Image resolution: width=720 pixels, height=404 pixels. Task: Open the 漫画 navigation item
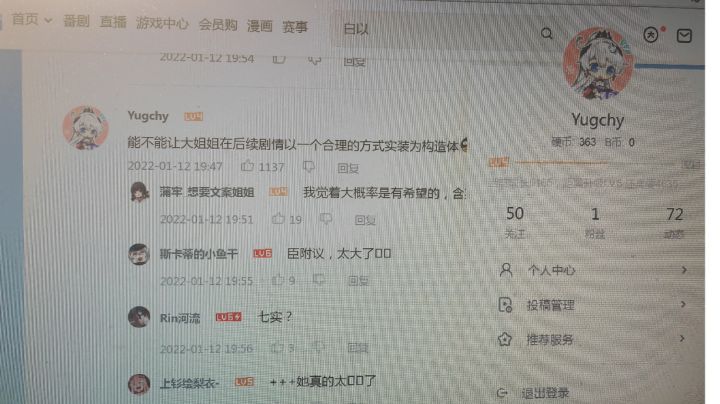point(259,26)
